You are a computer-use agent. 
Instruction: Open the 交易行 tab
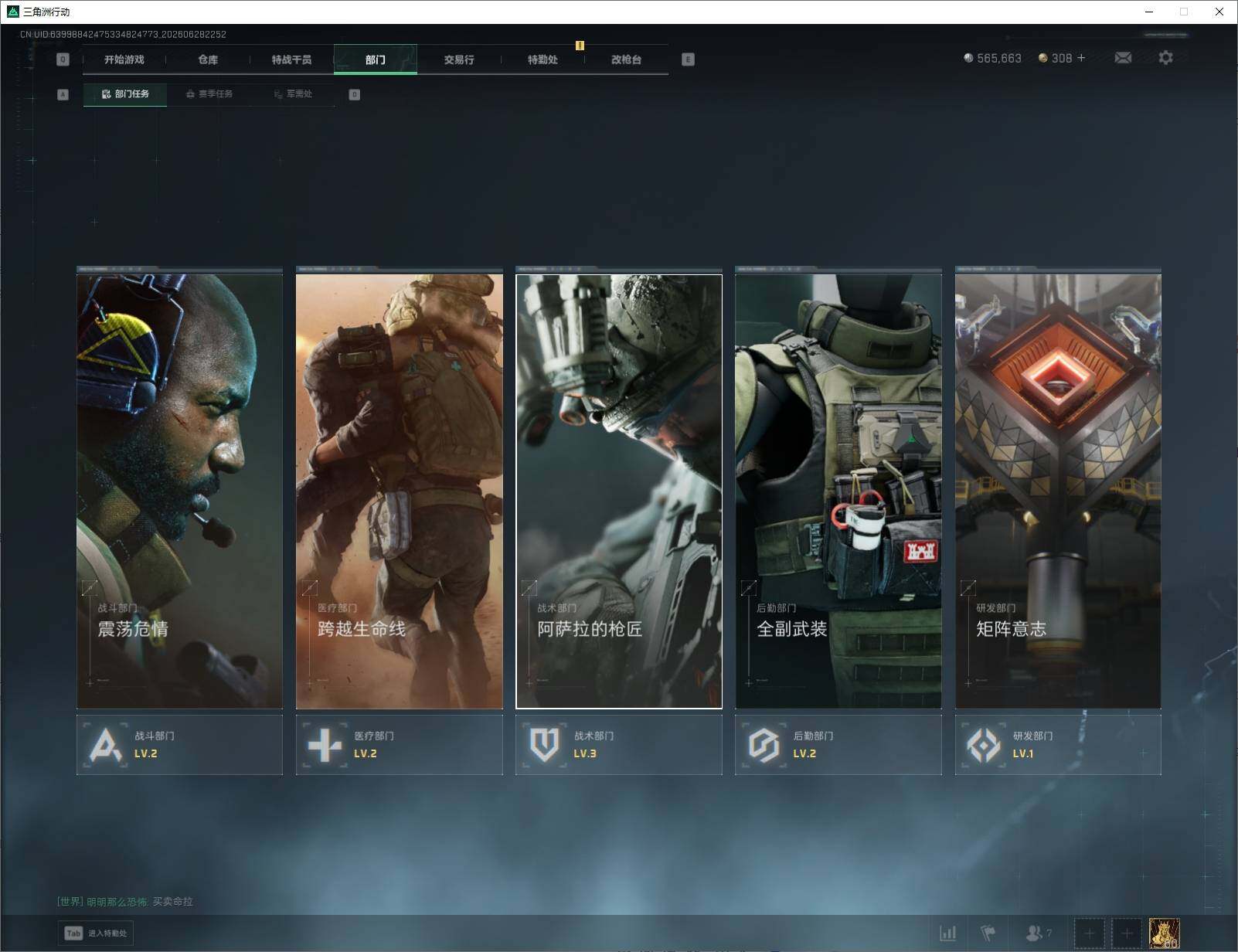point(459,59)
